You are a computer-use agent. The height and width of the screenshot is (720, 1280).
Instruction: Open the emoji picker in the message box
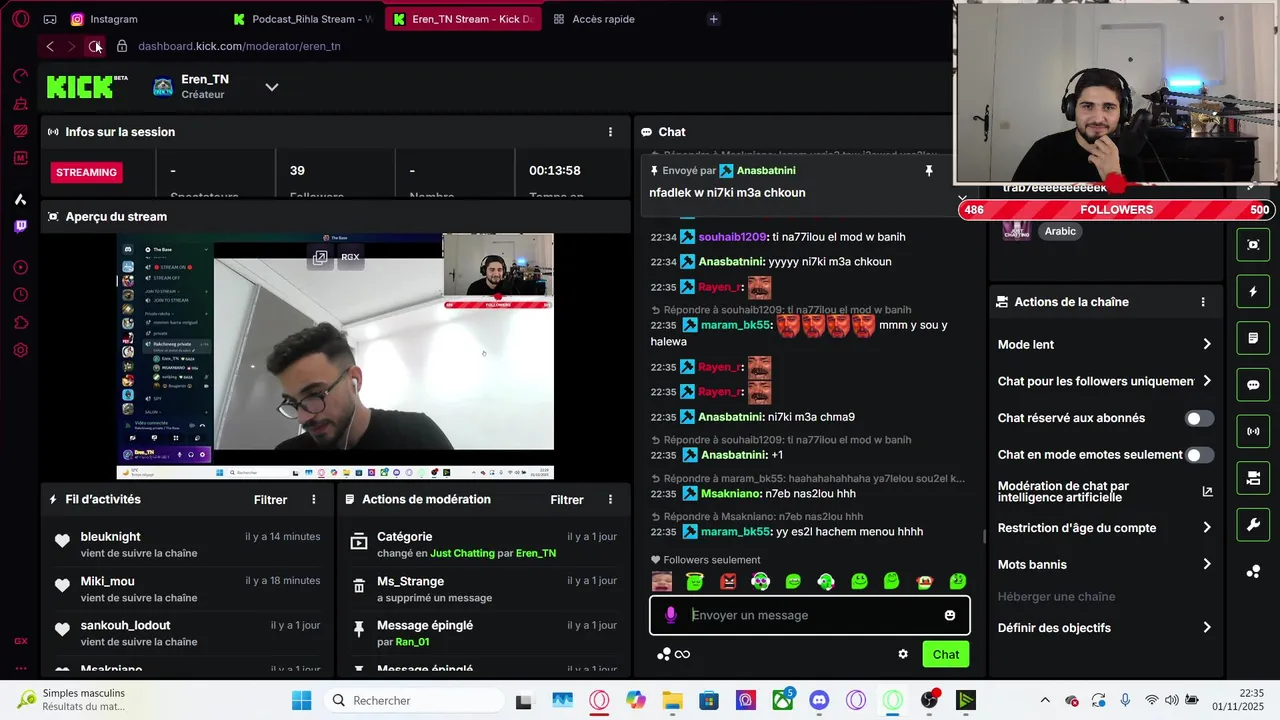[950, 615]
